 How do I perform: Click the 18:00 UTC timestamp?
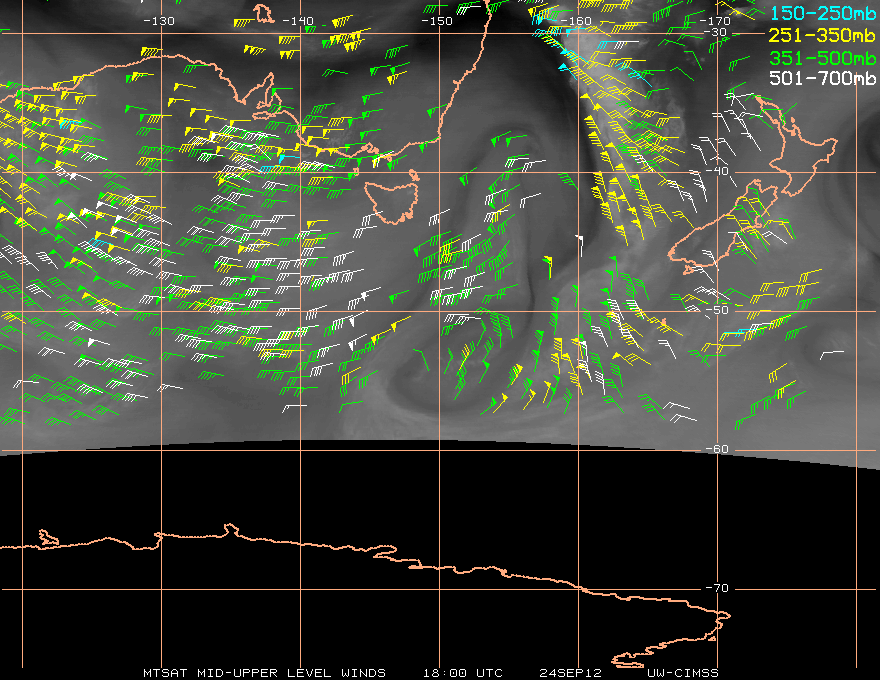coord(462,673)
